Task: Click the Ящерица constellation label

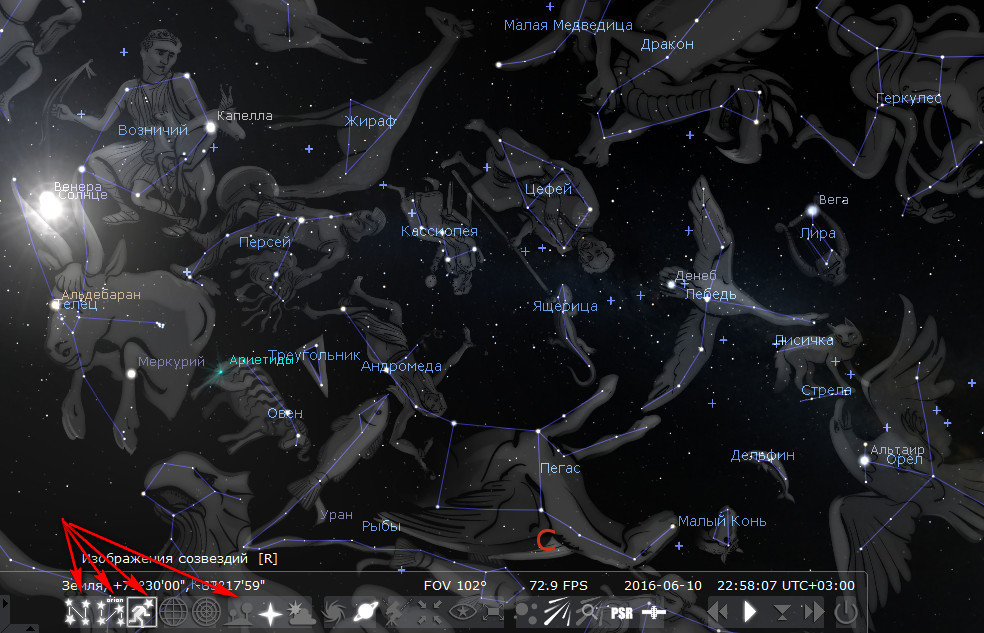Action: click(x=565, y=306)
